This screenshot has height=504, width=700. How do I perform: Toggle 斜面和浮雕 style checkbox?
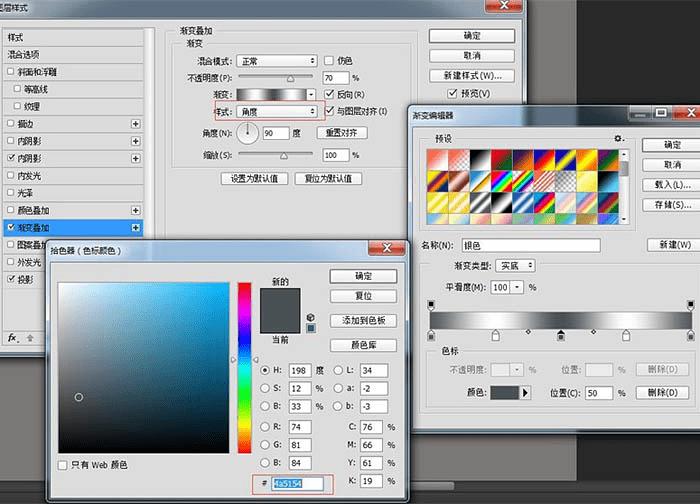(x=11, y=71)
